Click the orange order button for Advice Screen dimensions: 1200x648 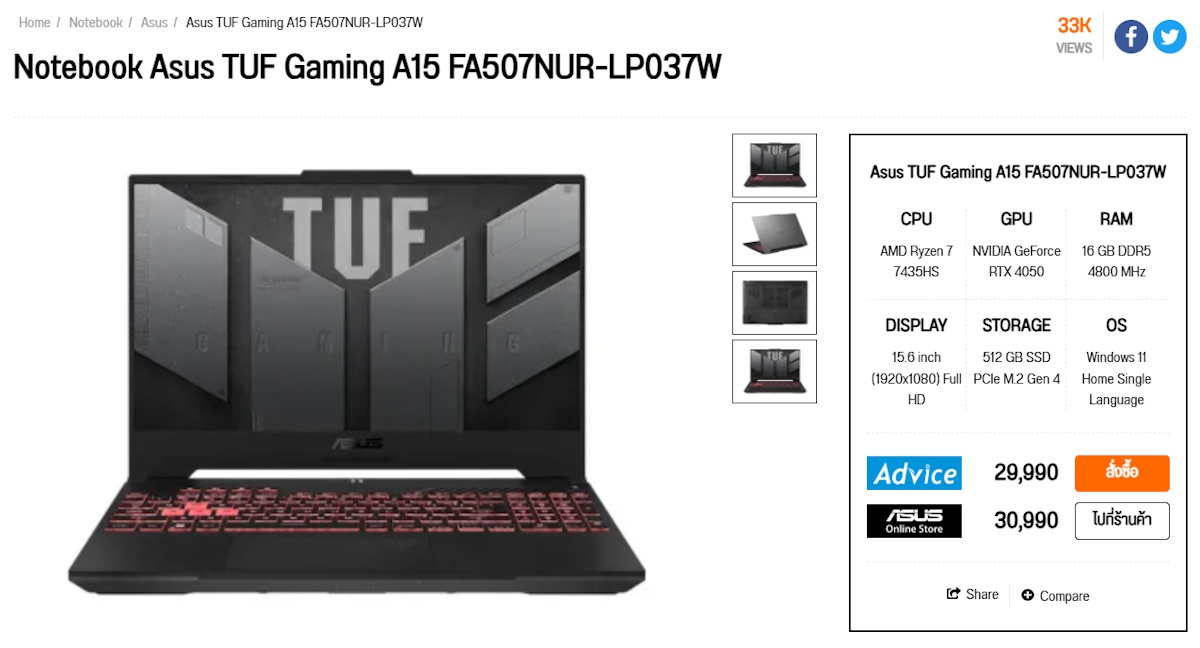point(1122,473)
